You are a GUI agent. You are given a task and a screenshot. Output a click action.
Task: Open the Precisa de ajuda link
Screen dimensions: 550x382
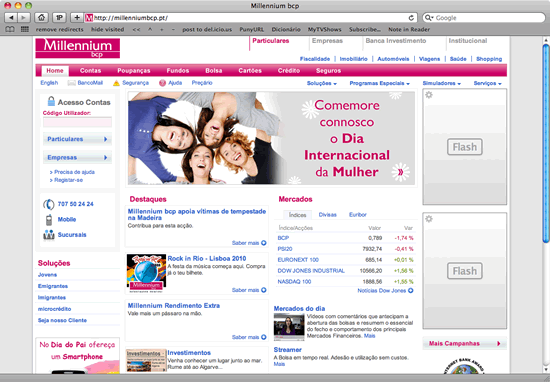74,172
